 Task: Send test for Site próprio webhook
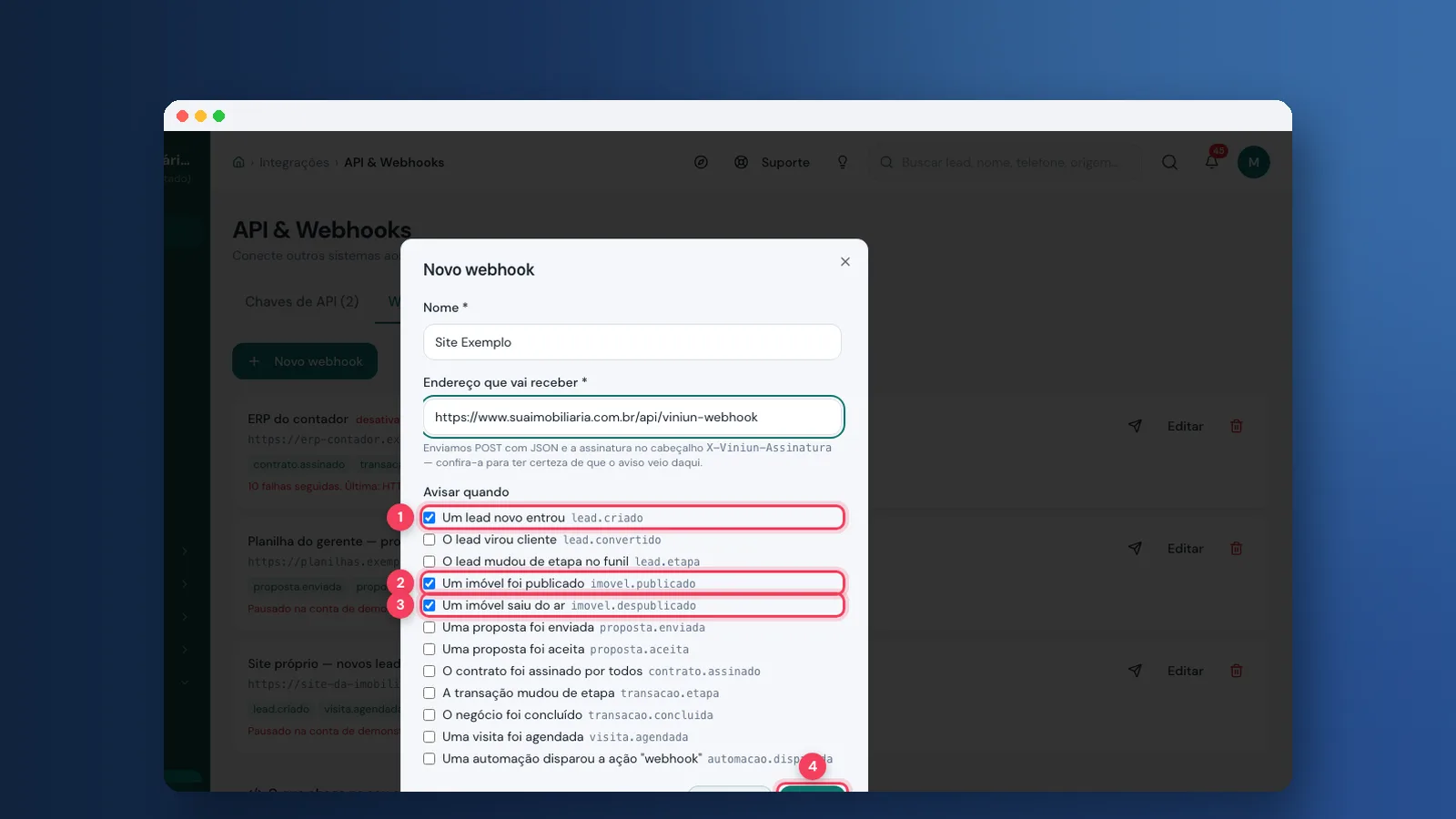pyautogui.click(x=1135, y=671)
